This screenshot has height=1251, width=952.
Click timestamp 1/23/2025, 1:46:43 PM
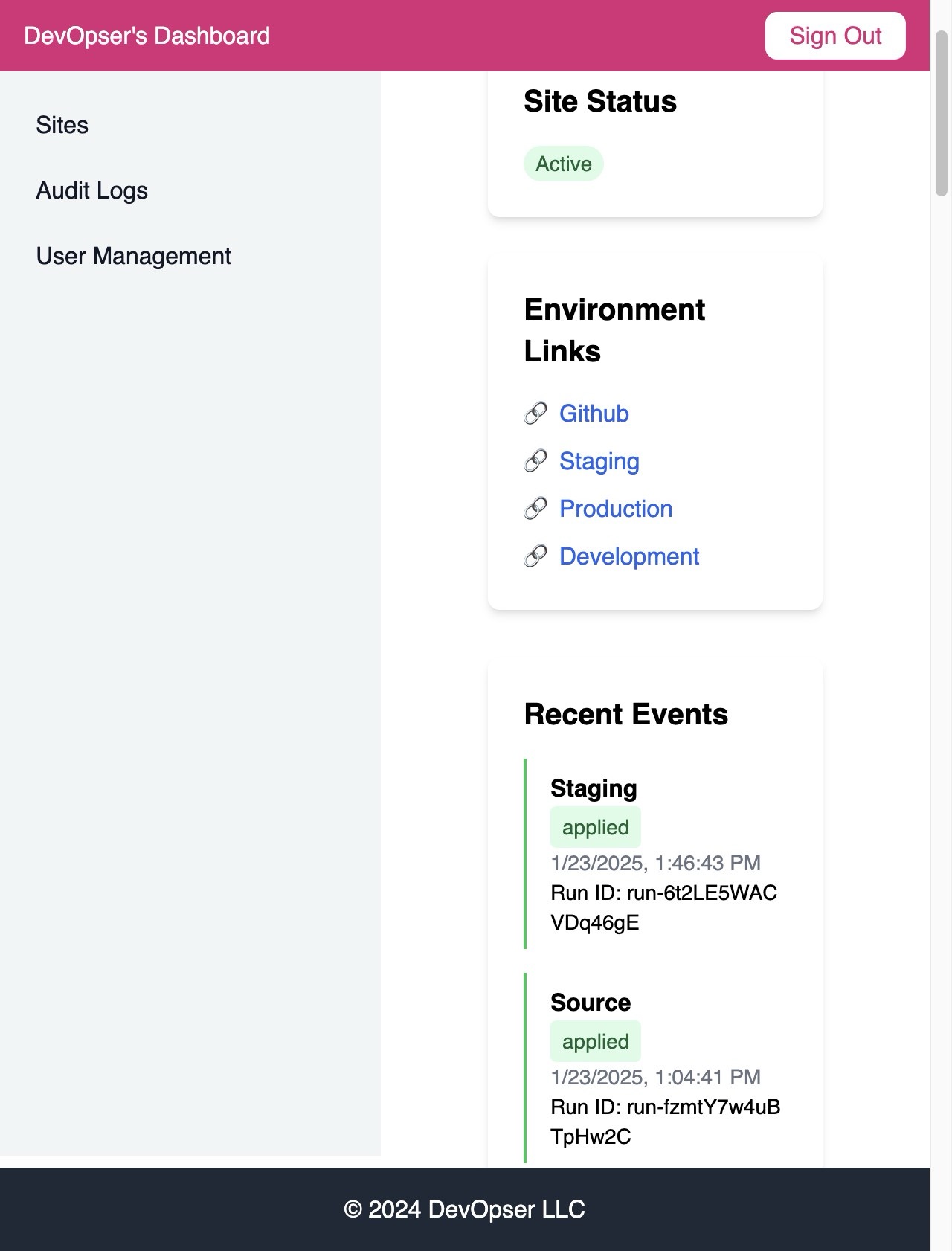(656, 863)
